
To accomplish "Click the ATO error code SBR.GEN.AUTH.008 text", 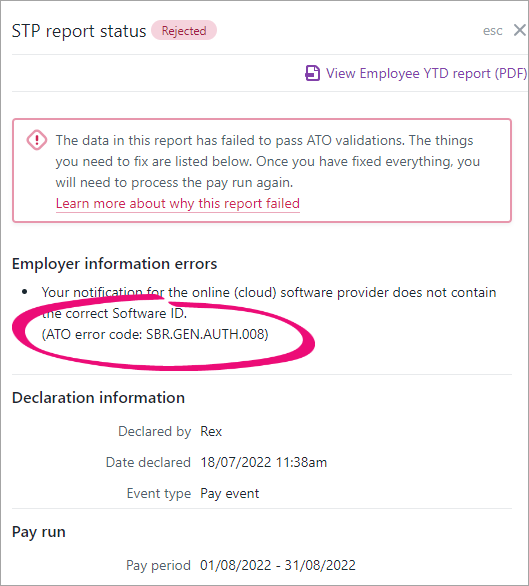I will pyautogui.click(x=155, y=334).
